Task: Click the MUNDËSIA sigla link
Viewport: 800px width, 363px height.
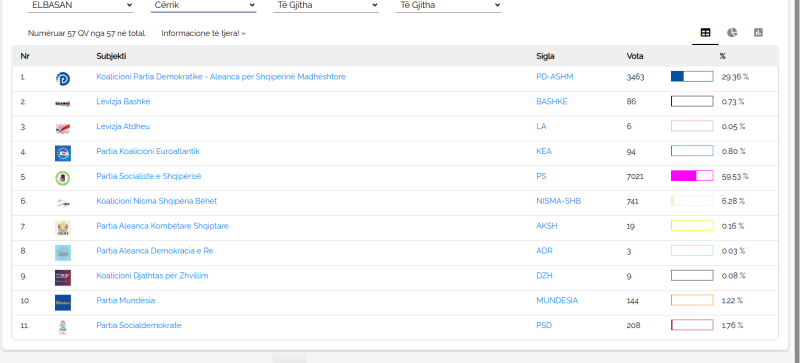Action: pos(557,301)
